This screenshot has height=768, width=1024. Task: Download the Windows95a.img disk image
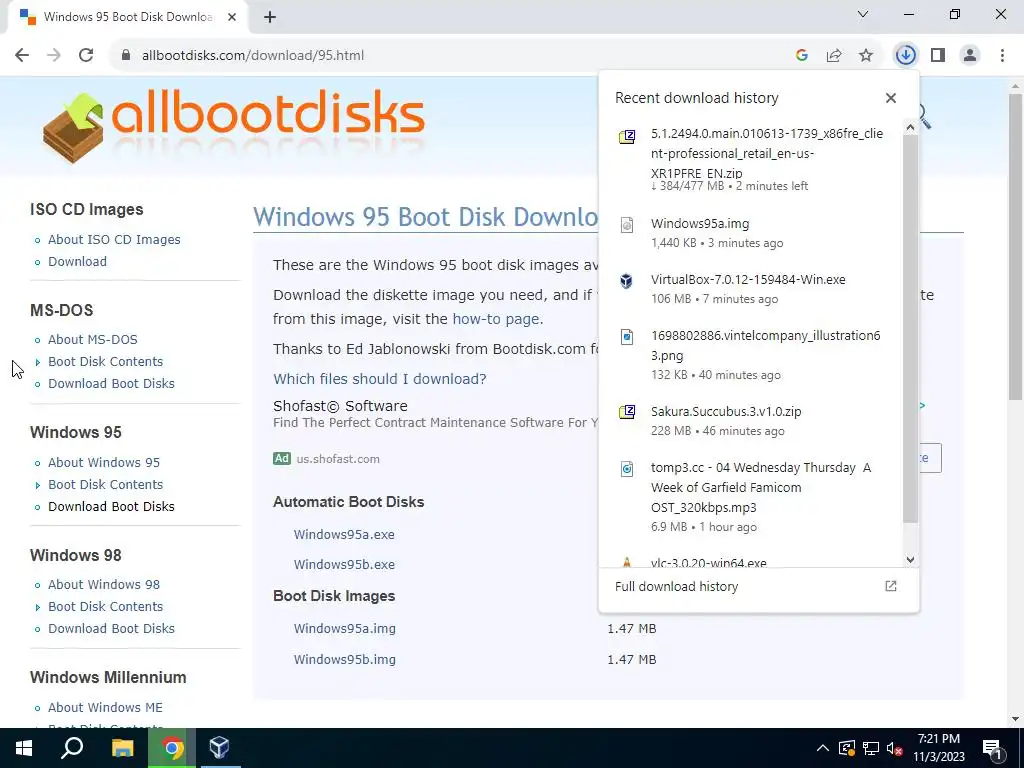point(345,628)
